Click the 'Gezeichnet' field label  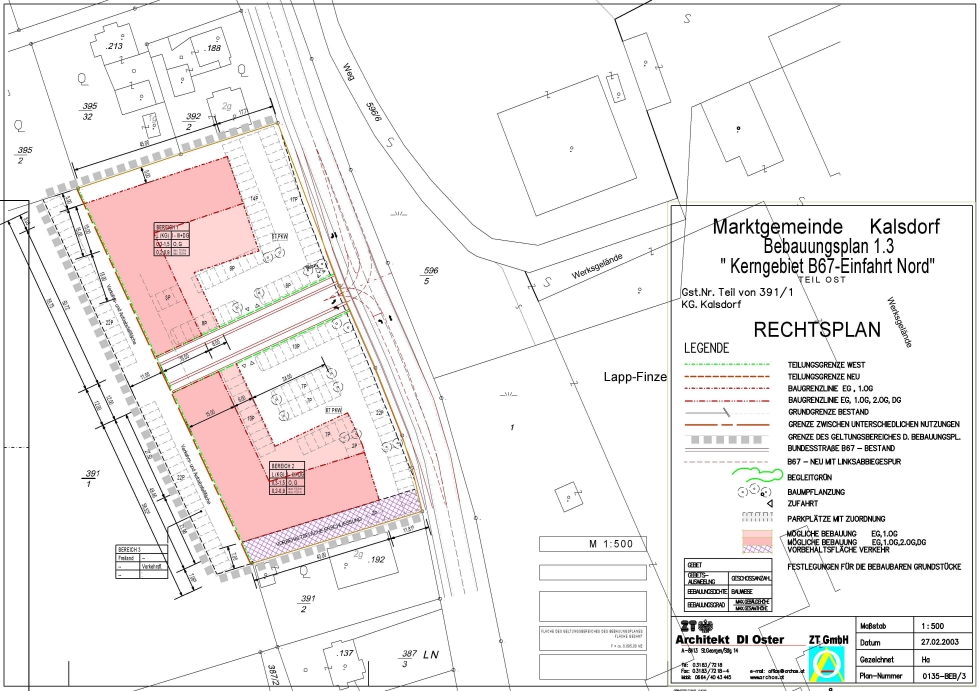click(877, 660)
